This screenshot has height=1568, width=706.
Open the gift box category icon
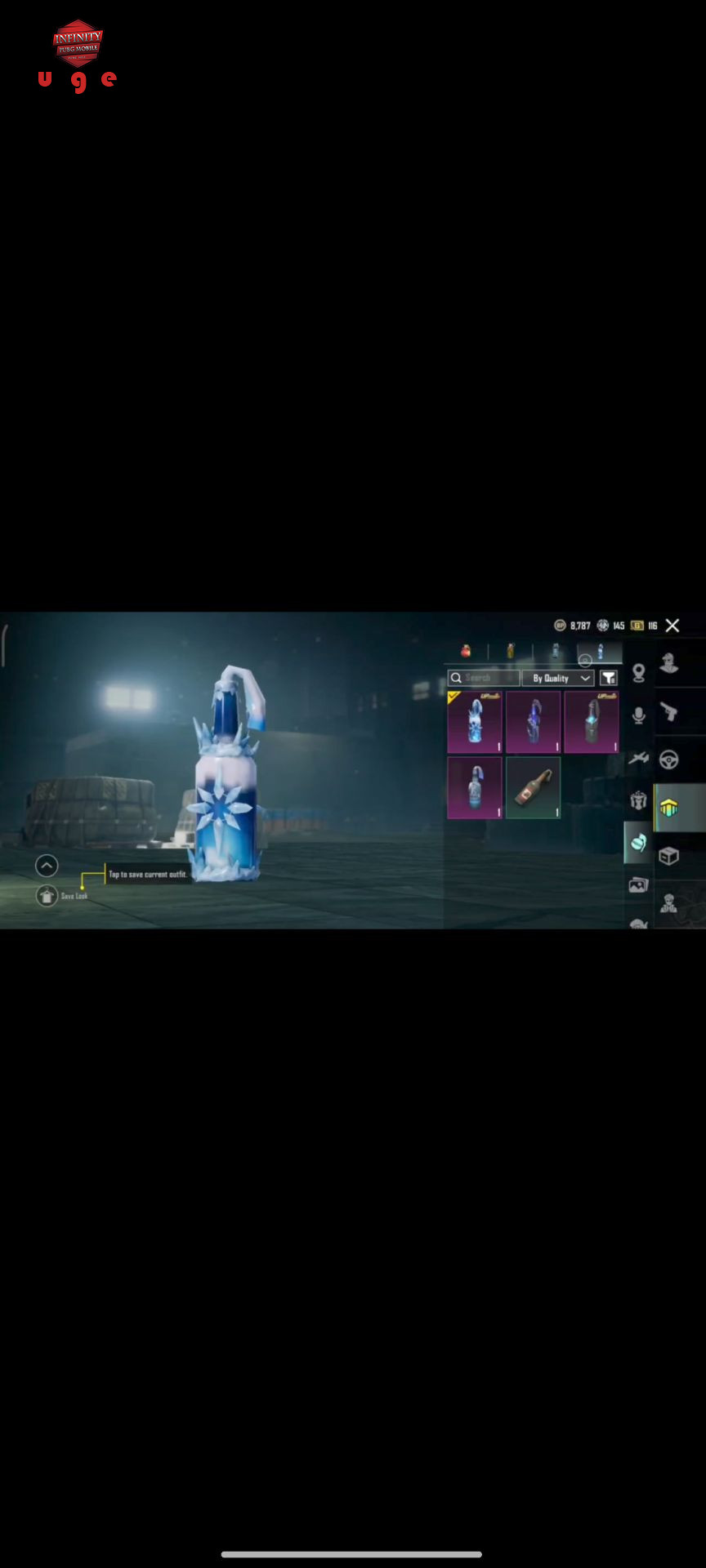click(x=639, y=800)
